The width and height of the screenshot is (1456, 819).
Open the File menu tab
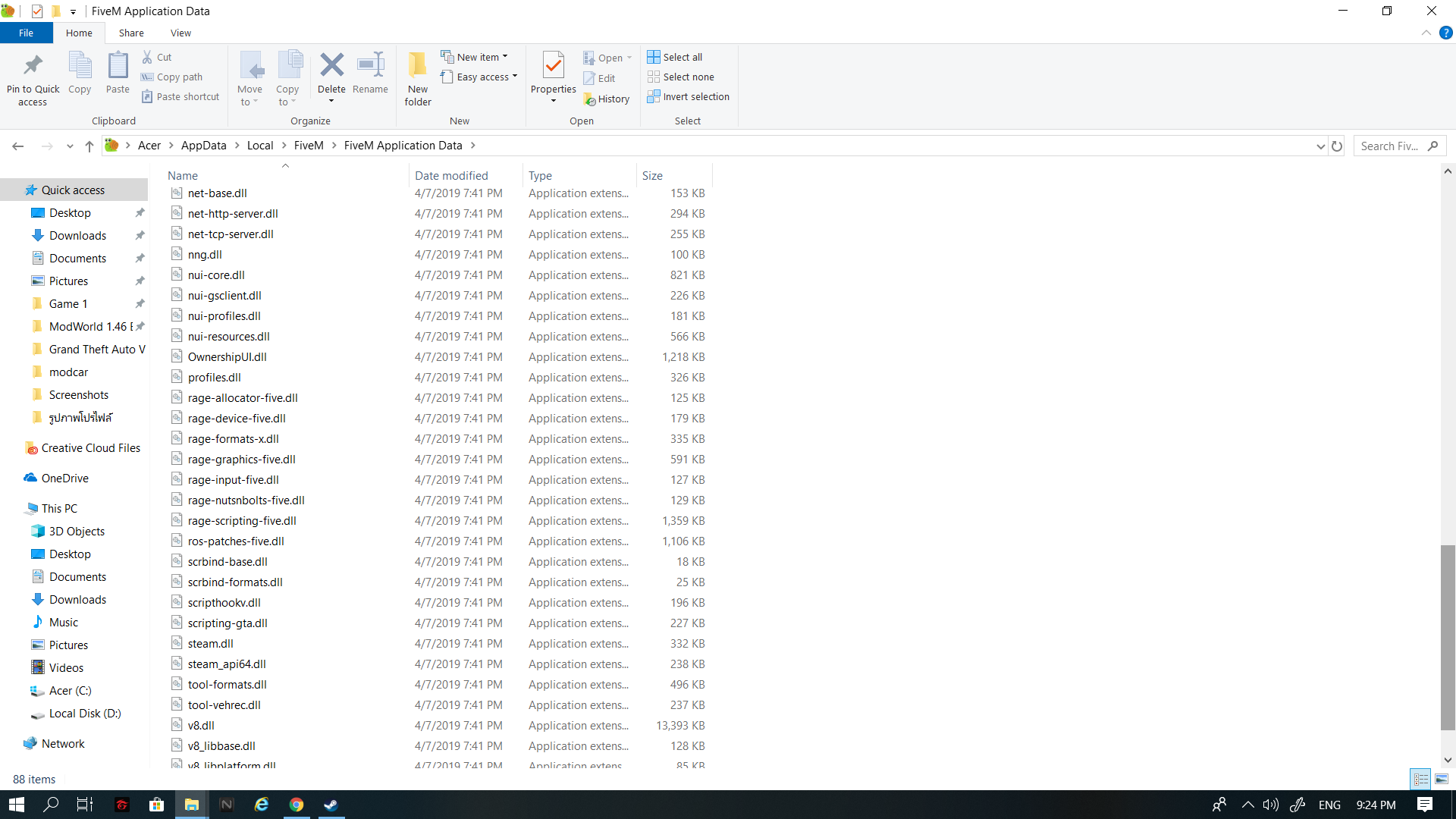(26, 33)
